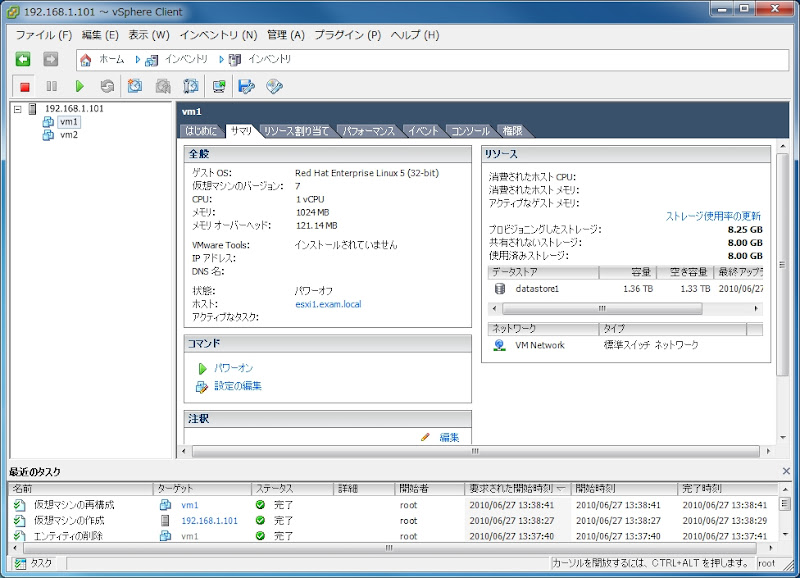Screen dimensions: 800x578
Task: Click the 名前 column header in tasks
Action: point(81,489)
